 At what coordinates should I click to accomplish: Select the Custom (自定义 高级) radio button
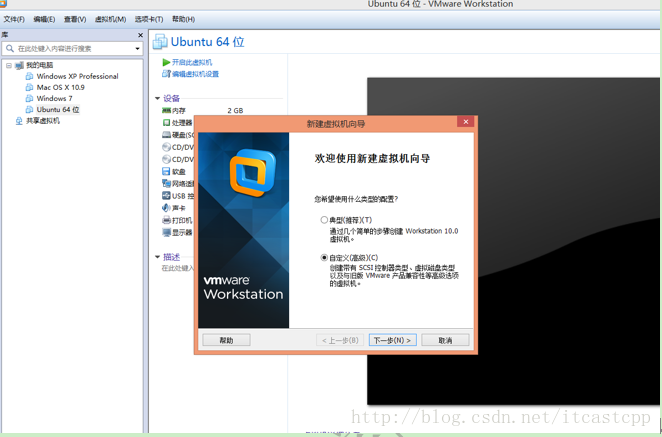click(324, 257)
